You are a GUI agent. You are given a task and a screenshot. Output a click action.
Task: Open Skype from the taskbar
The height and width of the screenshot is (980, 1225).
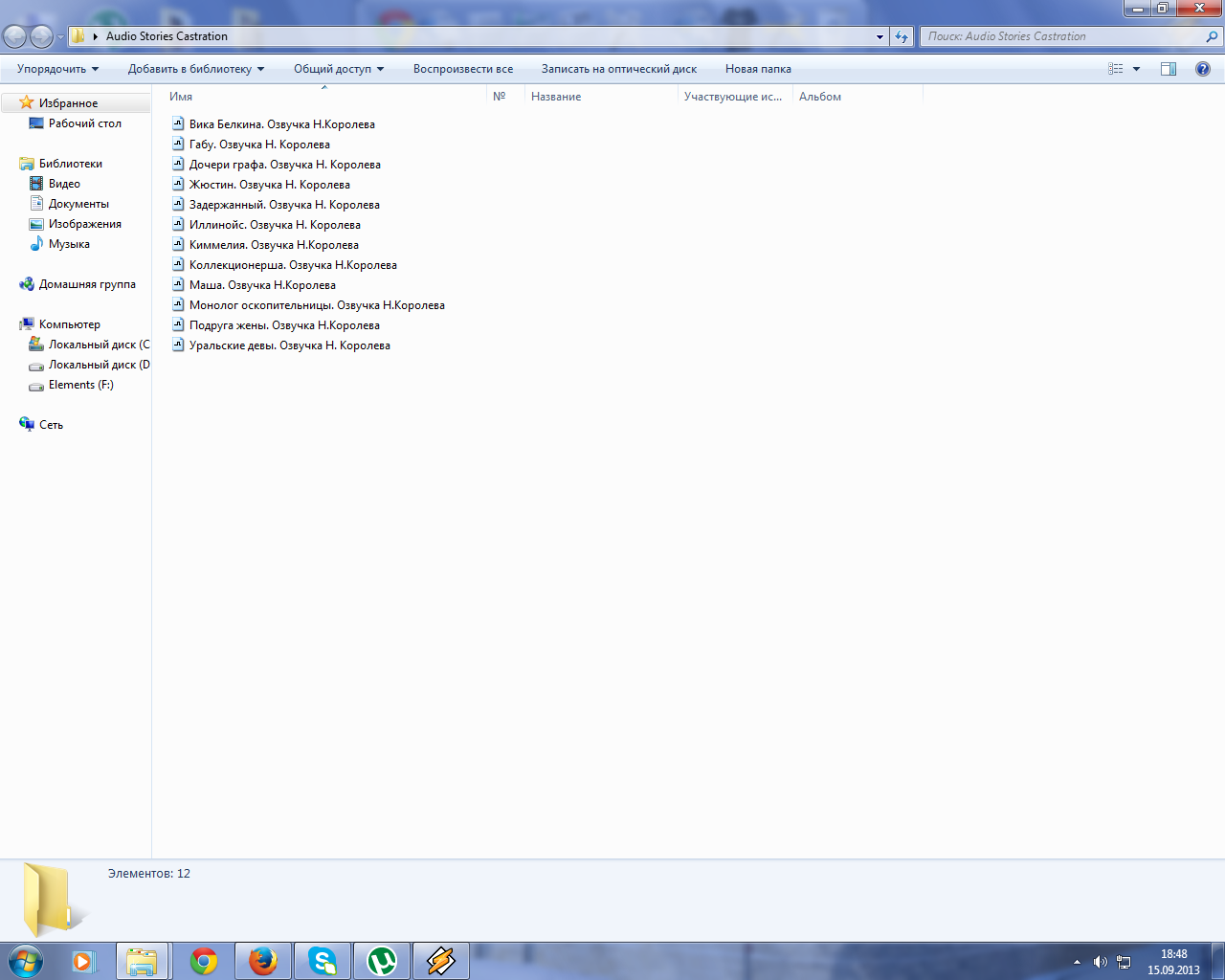point(323,961)
